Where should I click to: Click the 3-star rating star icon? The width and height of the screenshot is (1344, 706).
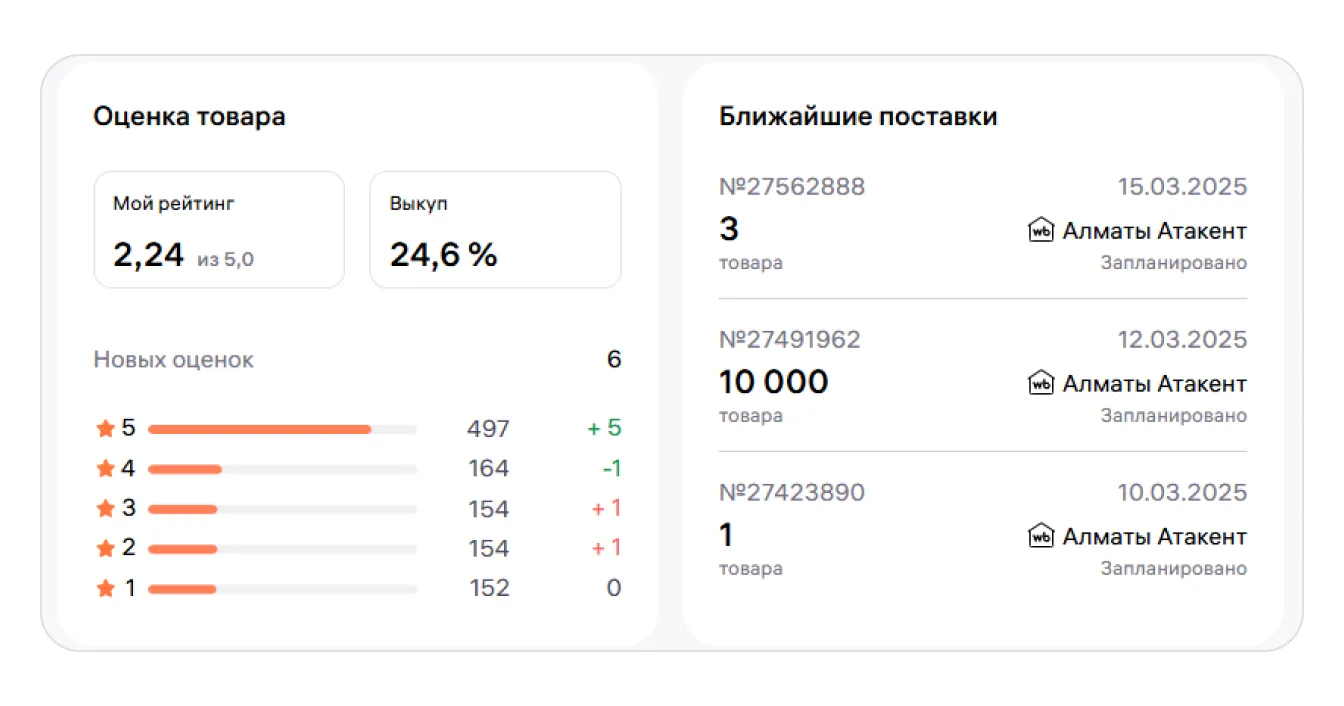coord(105,509)
